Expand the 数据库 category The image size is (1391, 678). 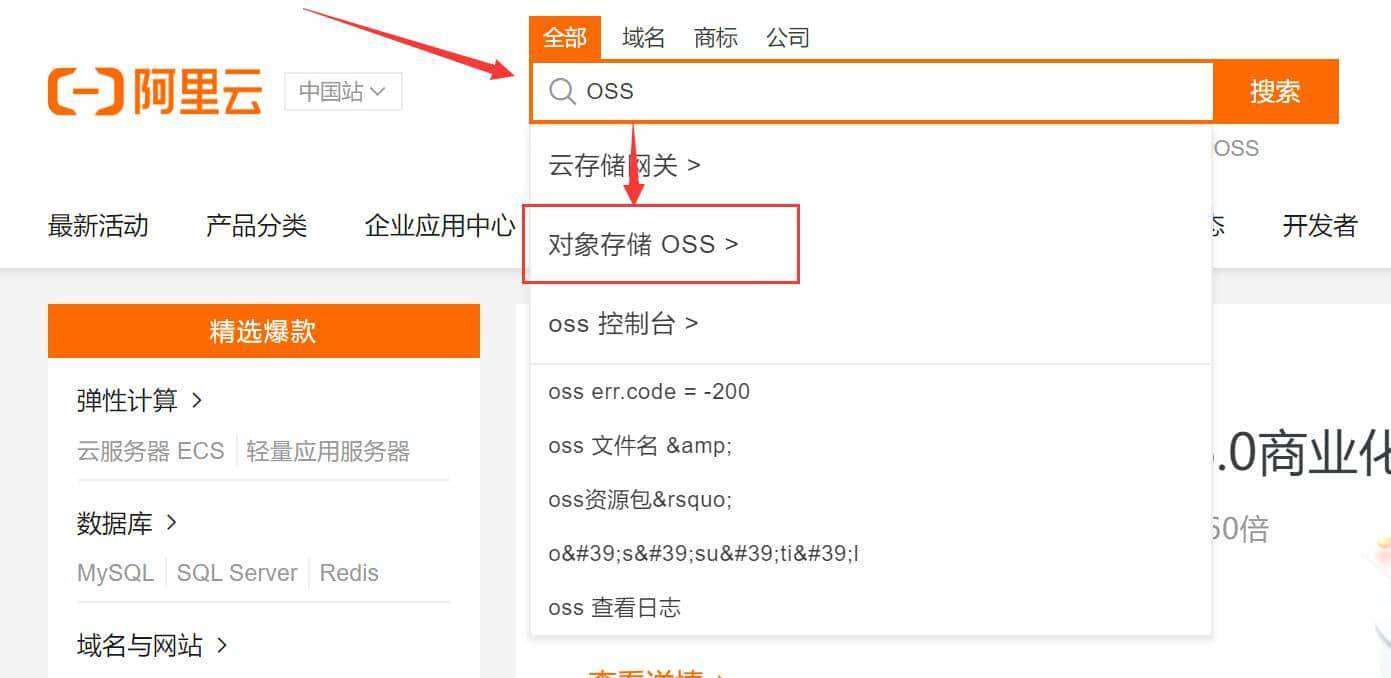[127, 523]
